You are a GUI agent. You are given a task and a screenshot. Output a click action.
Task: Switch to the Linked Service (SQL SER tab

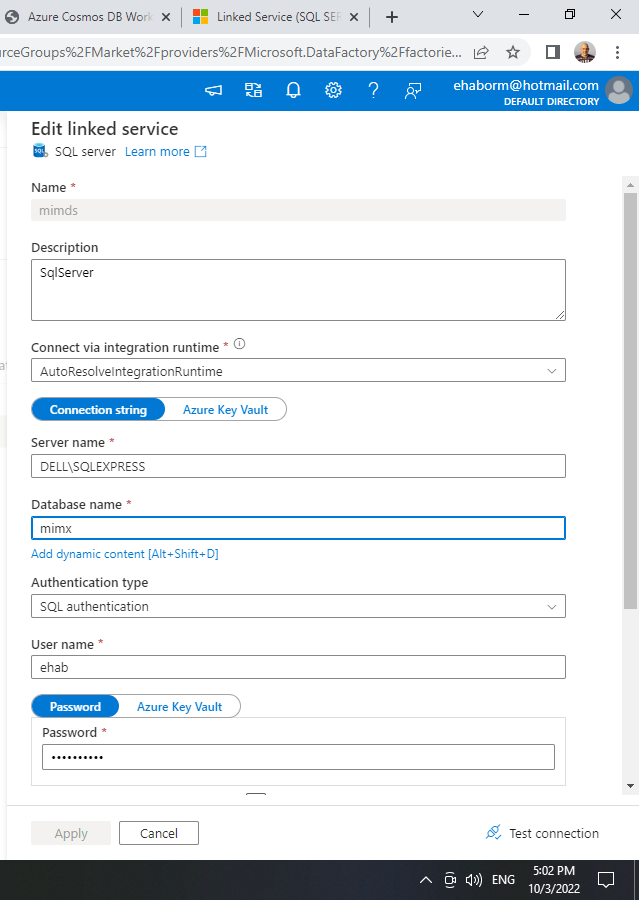pos(278,17)
